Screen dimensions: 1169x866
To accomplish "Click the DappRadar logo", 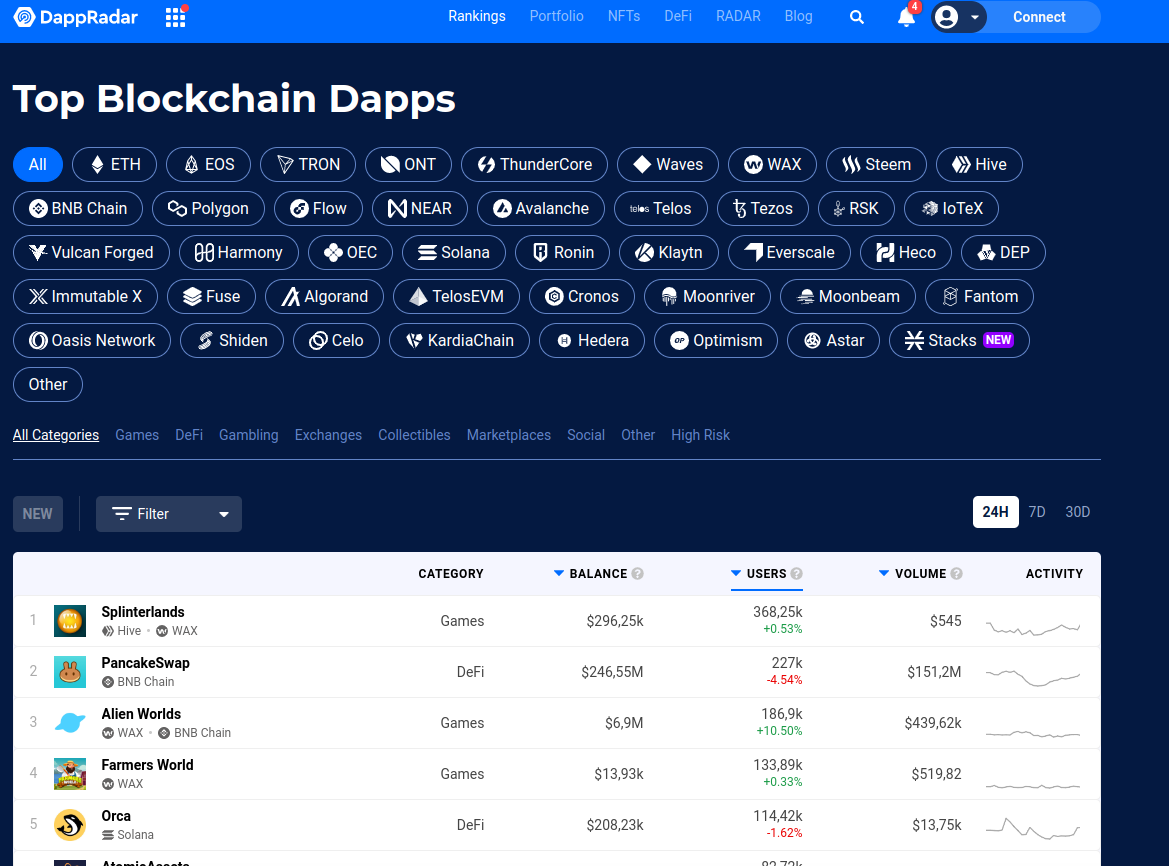I will pos(76,17).
